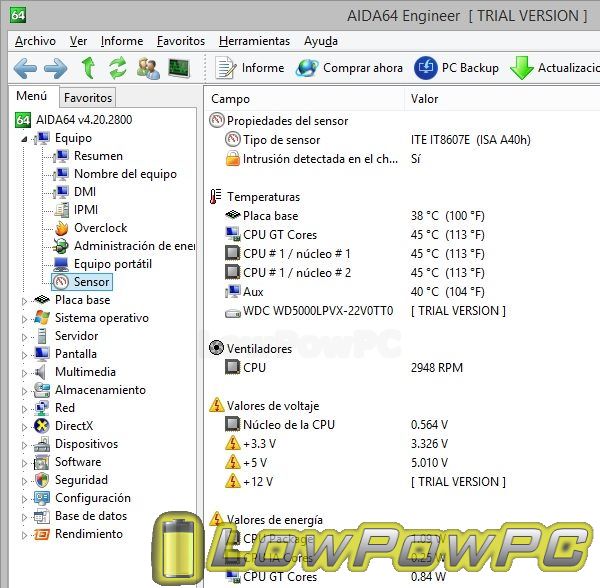600x588 pixels.
Task: Expand the Servidor tree node
Action: [24, 337]
